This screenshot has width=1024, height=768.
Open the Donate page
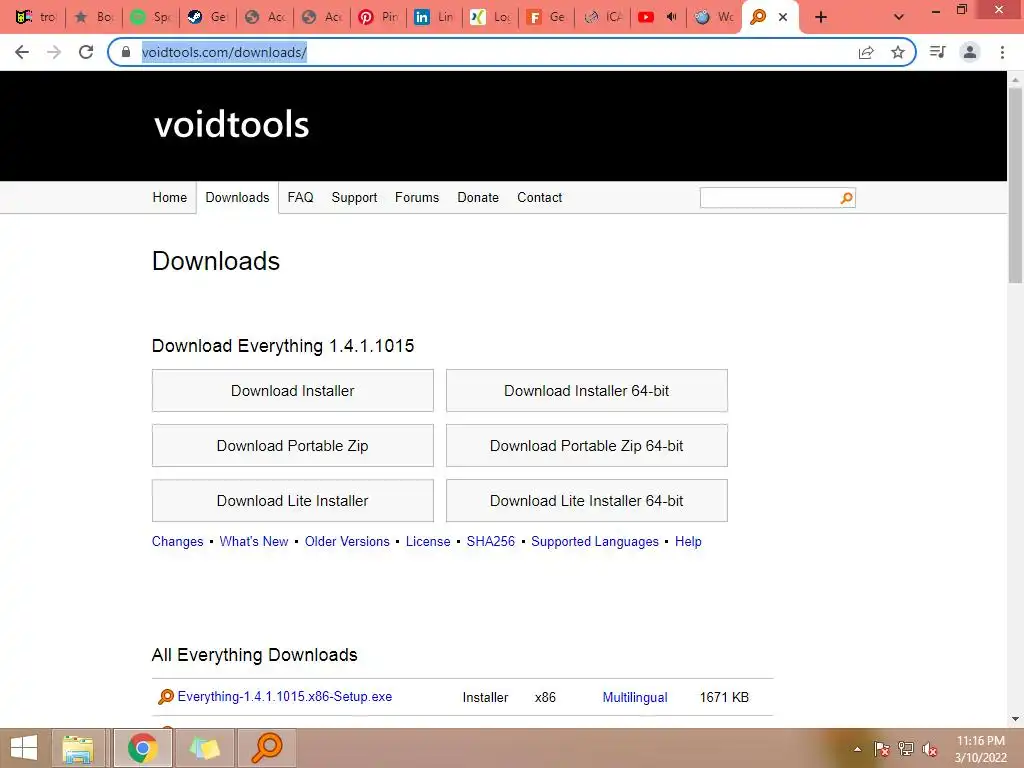478,197
